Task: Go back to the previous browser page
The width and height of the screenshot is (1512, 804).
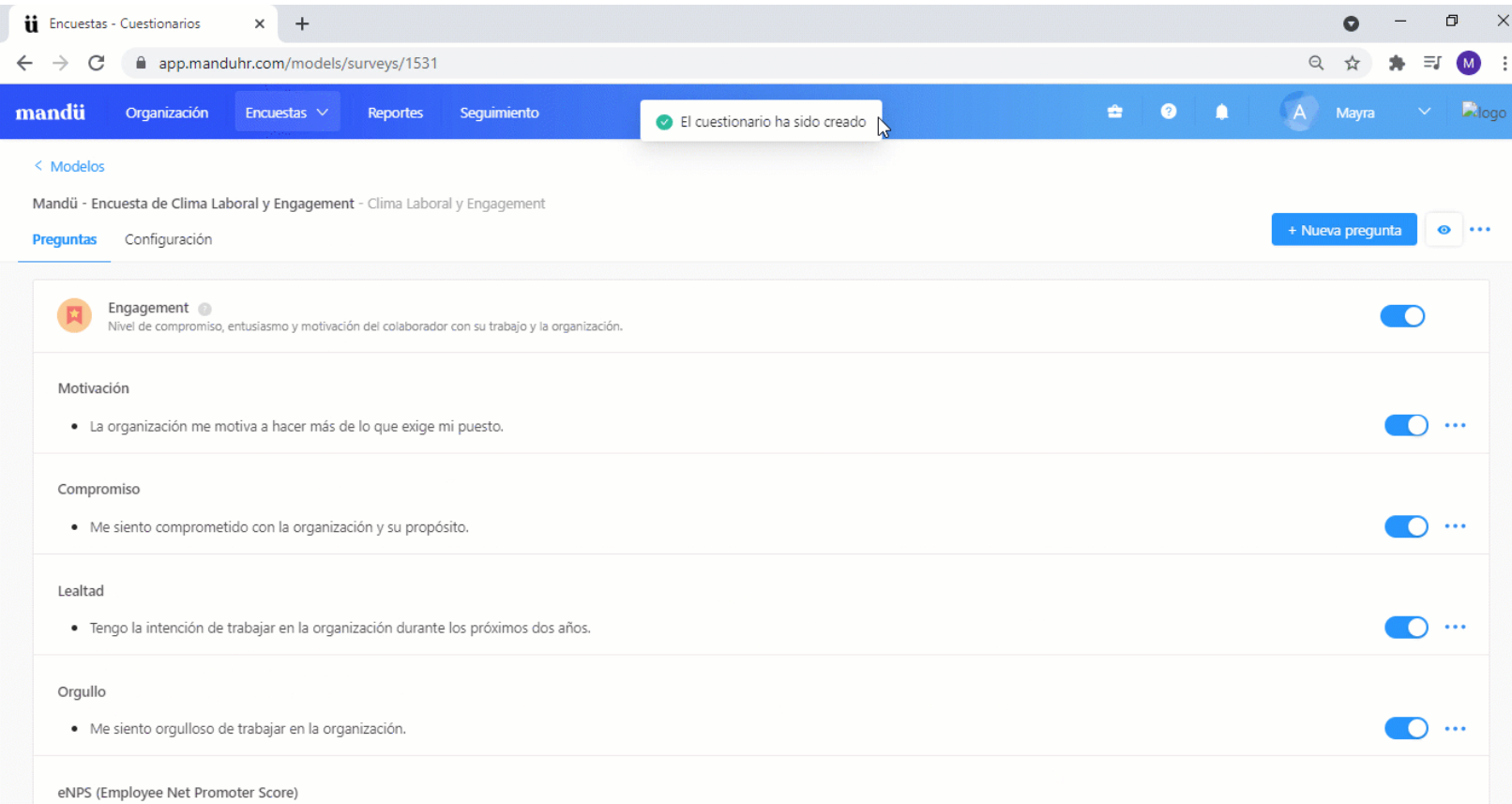Action: (24, 63)
